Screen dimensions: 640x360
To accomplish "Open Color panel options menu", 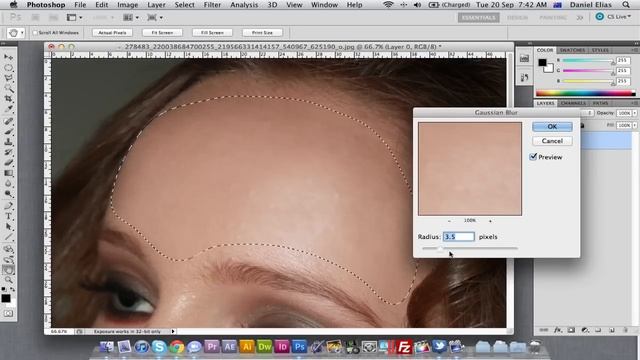I will click(634, 50).
